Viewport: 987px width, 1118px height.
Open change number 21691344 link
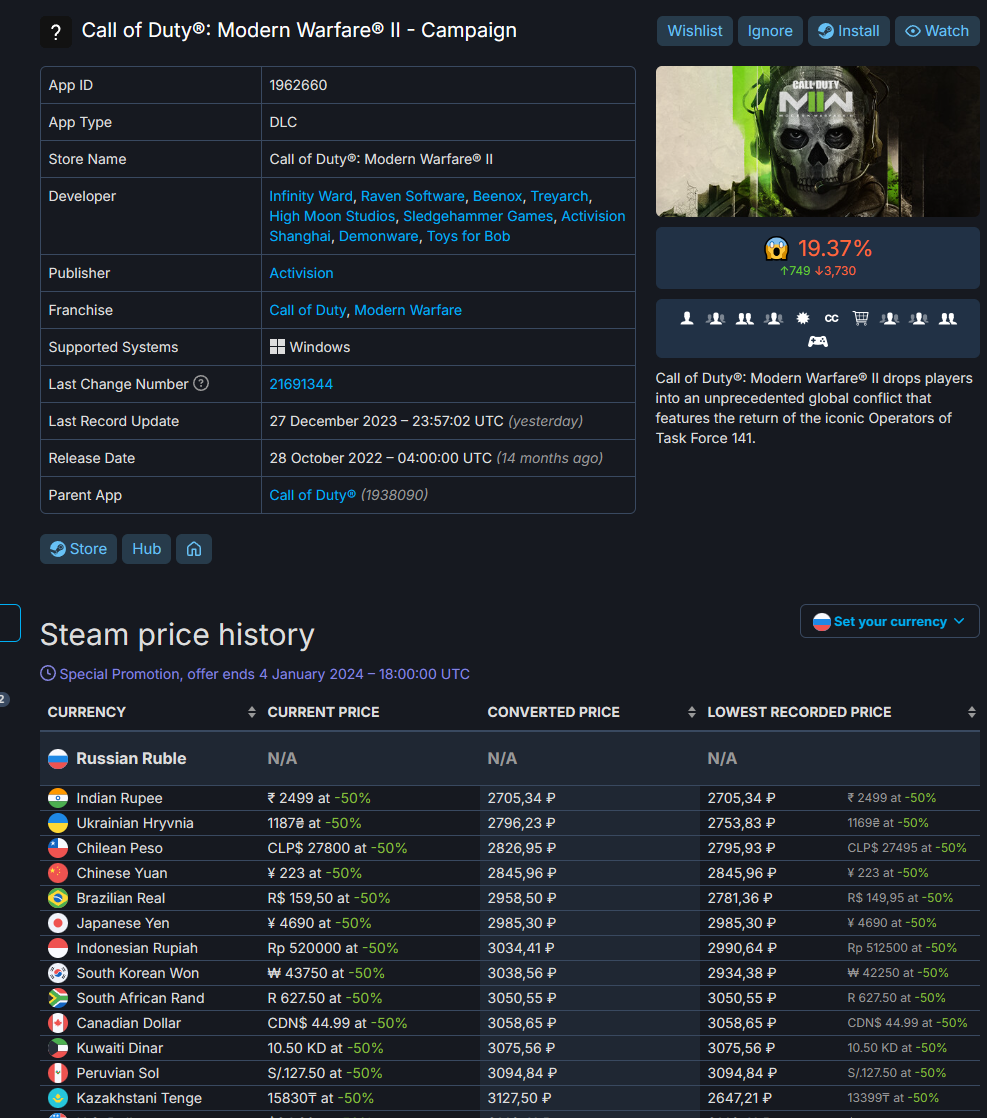click(301, 384)
